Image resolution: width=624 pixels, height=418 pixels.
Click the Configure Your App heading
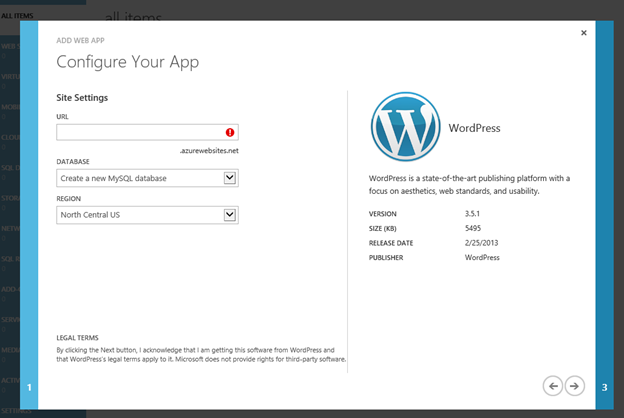click(127, 62)
